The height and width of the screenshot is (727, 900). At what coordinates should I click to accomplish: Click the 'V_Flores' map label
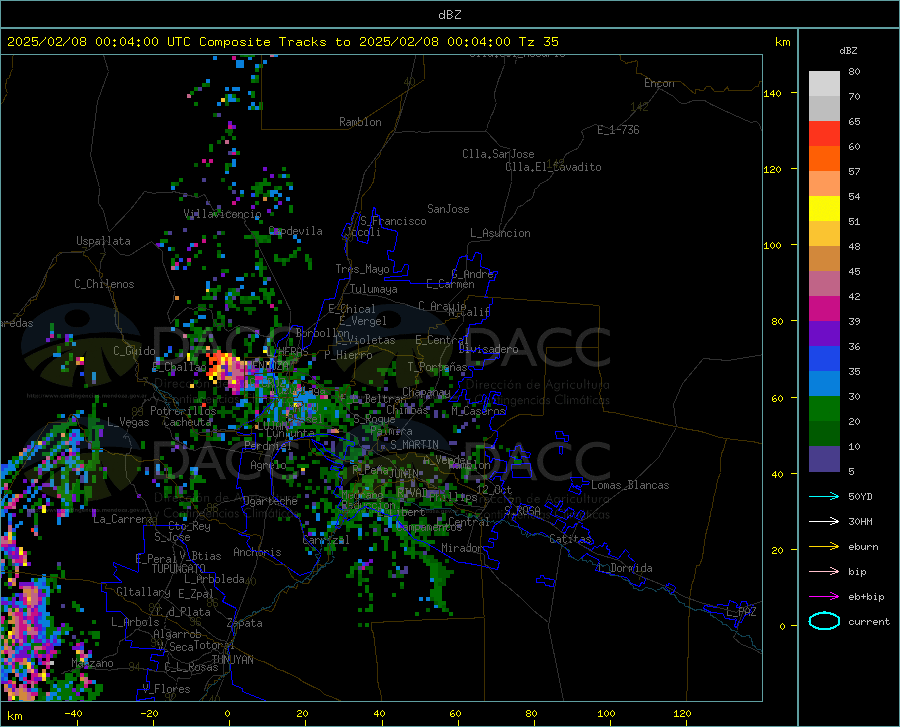(x=166, y=689)
